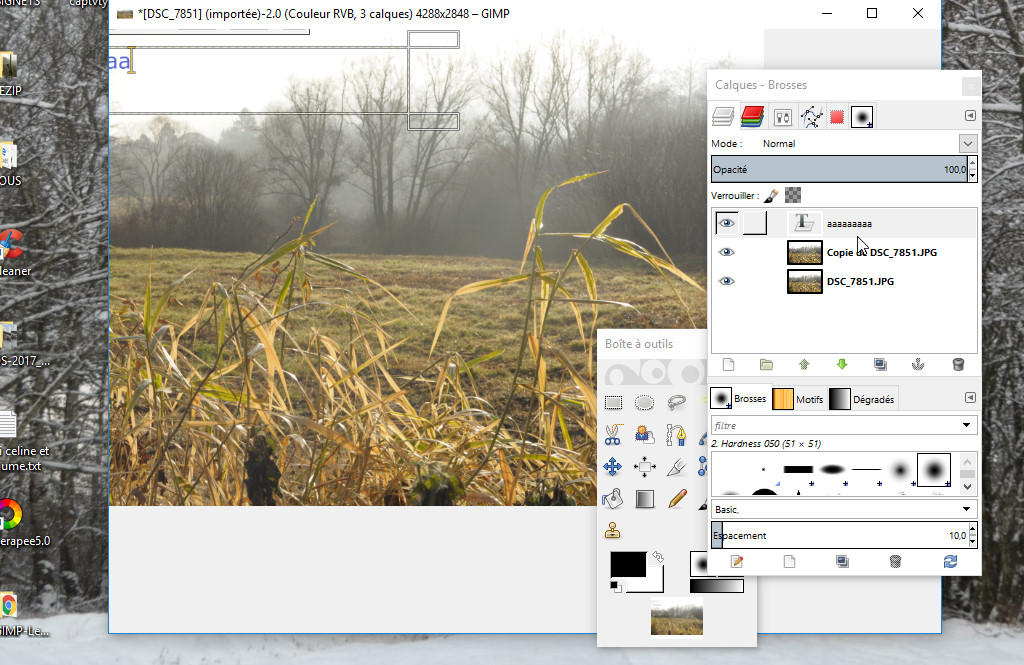Open the Motifs tab
The width and height of the screenshot is (1024, 665).
798,399
